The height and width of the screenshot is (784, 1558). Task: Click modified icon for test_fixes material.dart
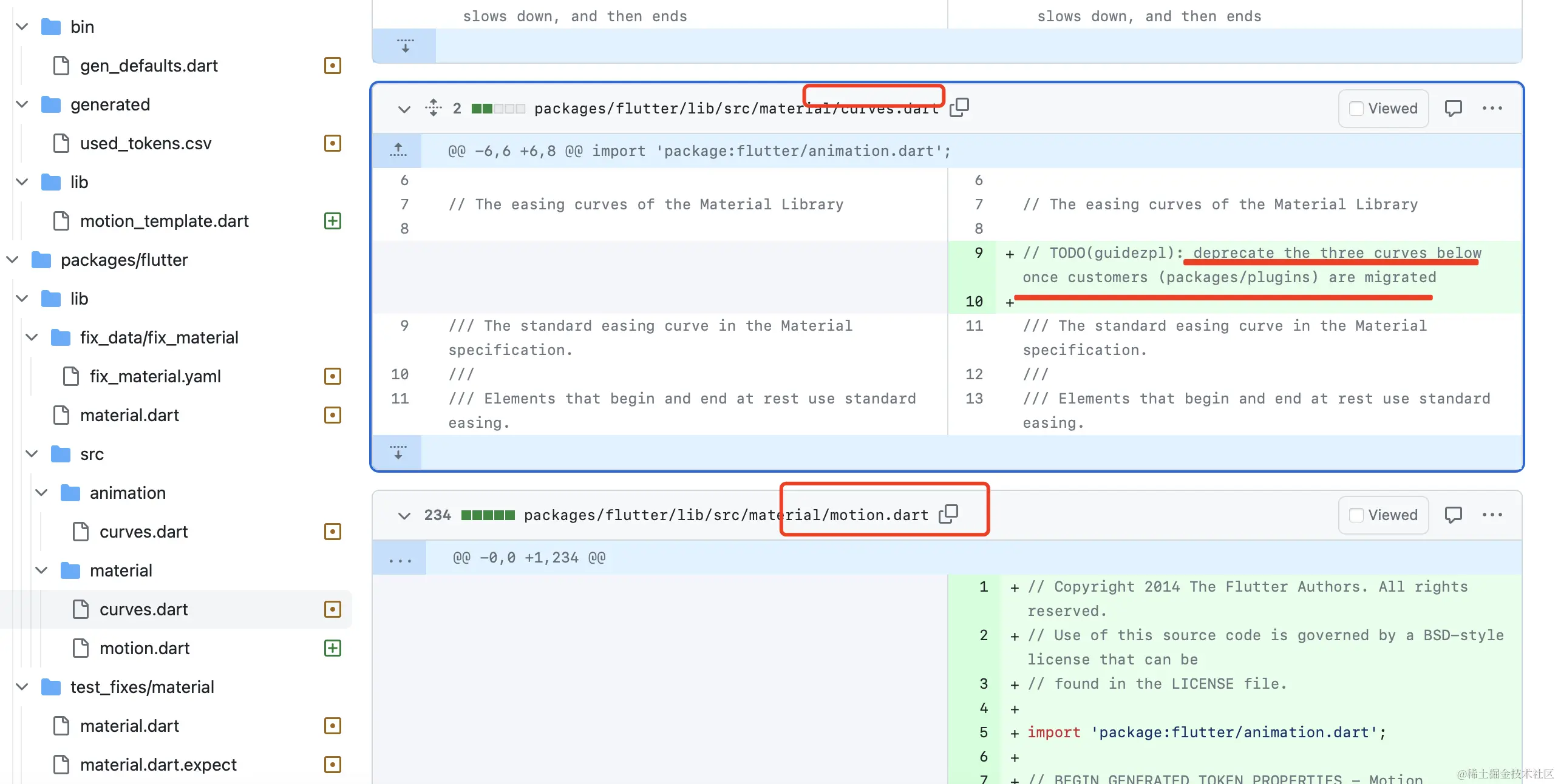pos(333,726)
